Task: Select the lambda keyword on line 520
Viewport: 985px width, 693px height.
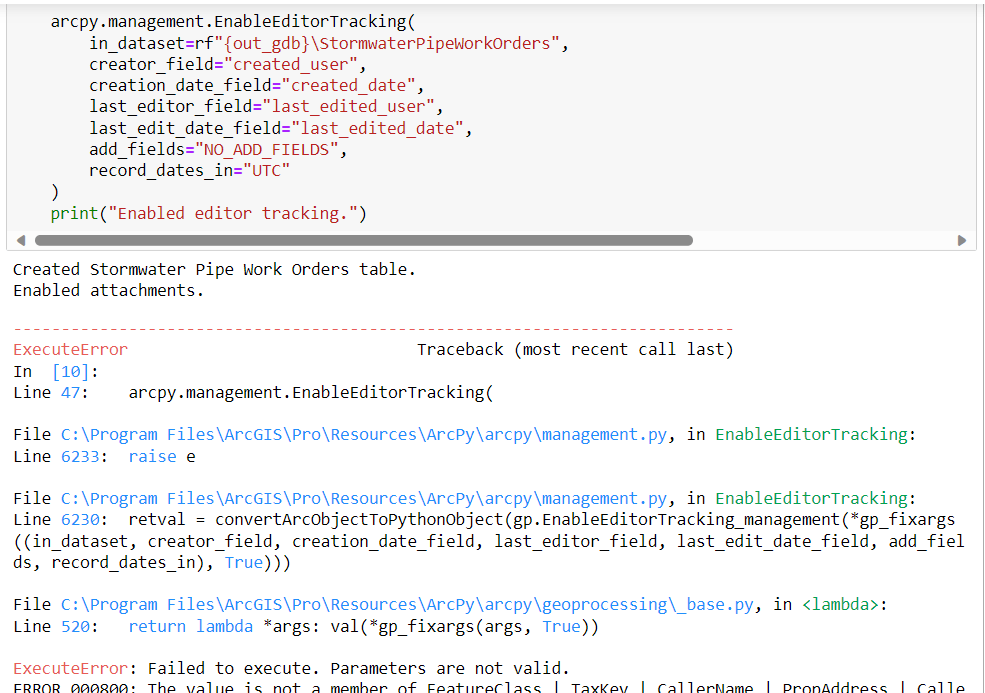Action: [x=224, y=625]
